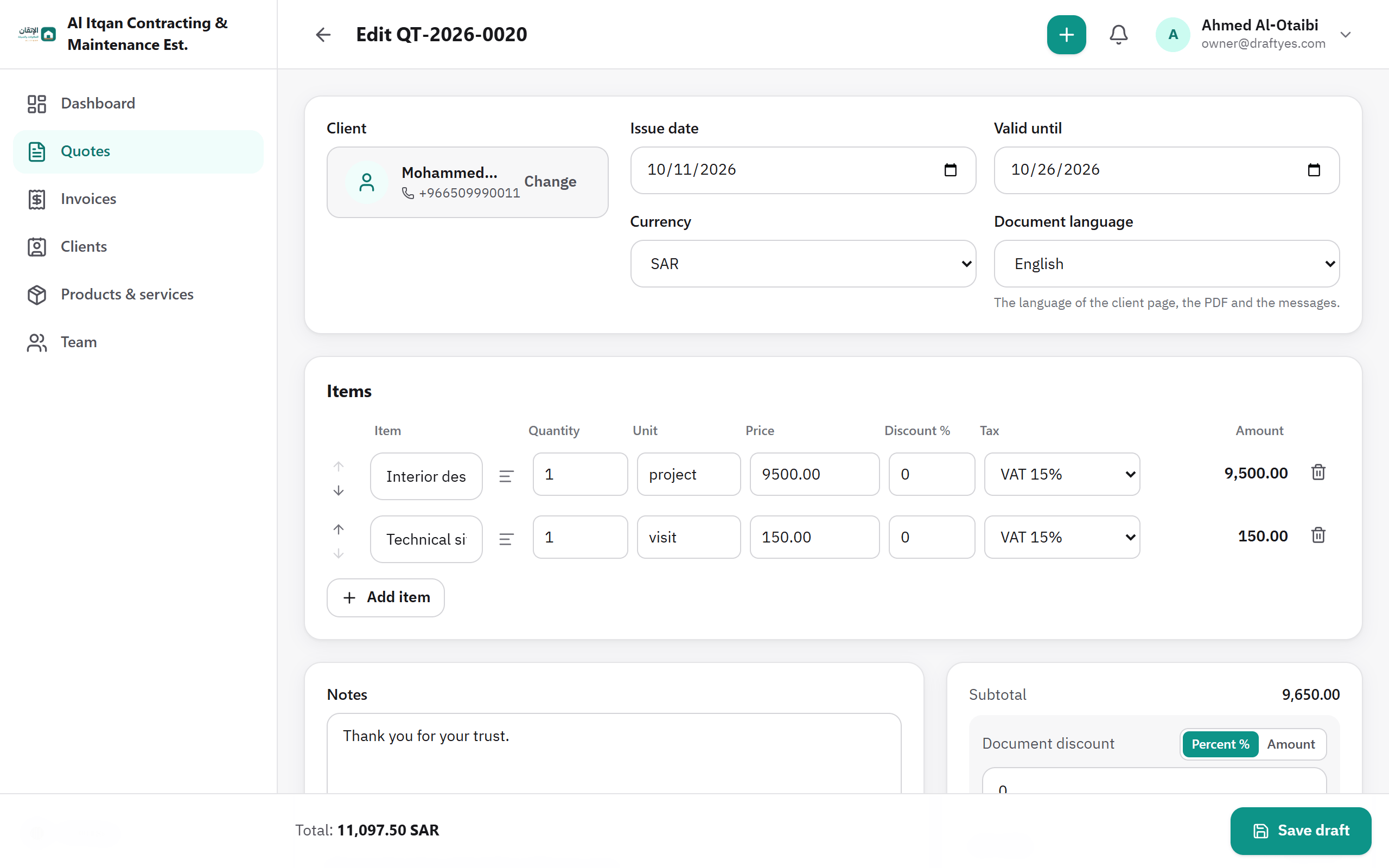Click the price field showing 150.00
Image resolution: width=1389 pixels, height=868 pixels.
[814, 537]
